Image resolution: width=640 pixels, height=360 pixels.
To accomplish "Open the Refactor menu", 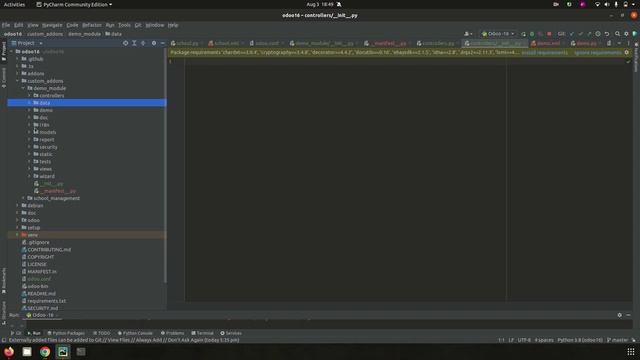I will click(92, 25).
